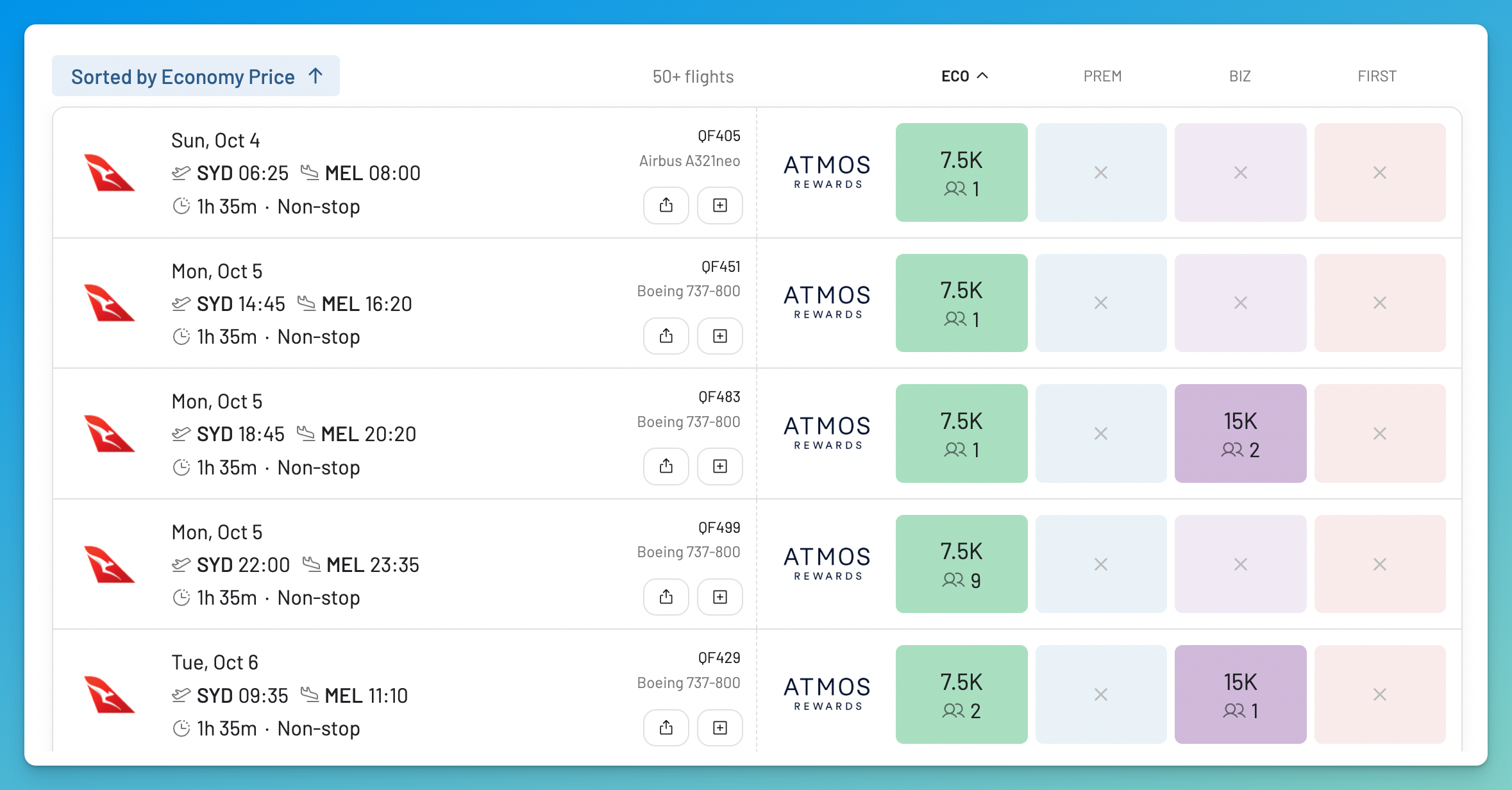Sort by PREM column header
The height and width of the screenshot is (790, 1512).
(1102, 76)
